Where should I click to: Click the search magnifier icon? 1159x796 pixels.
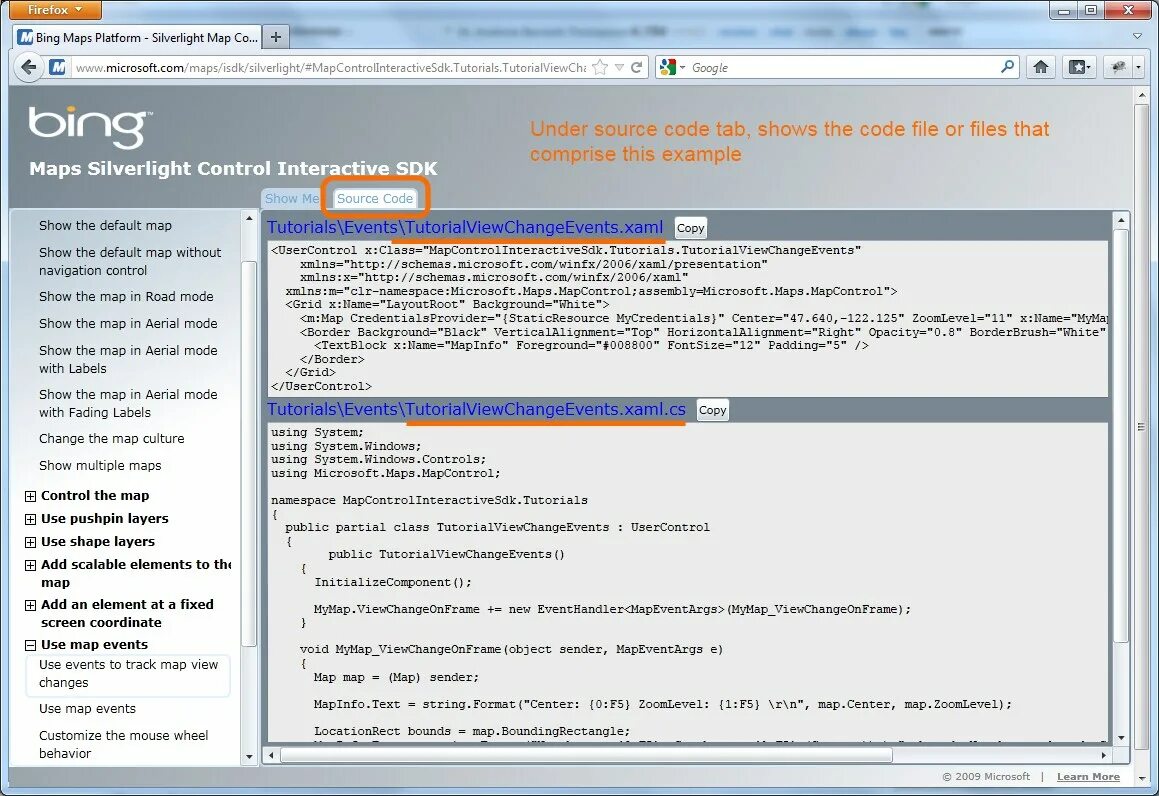(x=1007, y=67)
